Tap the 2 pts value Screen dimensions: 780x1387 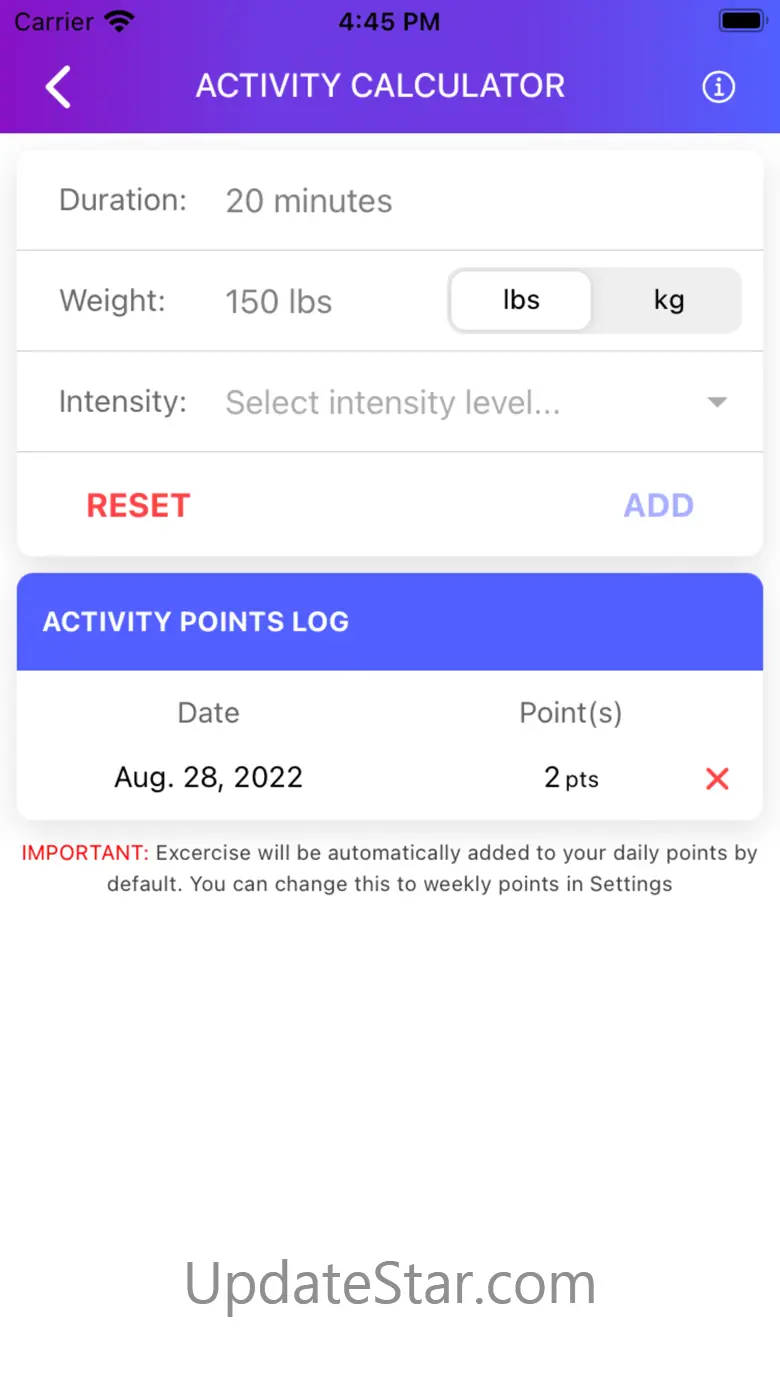571,778
